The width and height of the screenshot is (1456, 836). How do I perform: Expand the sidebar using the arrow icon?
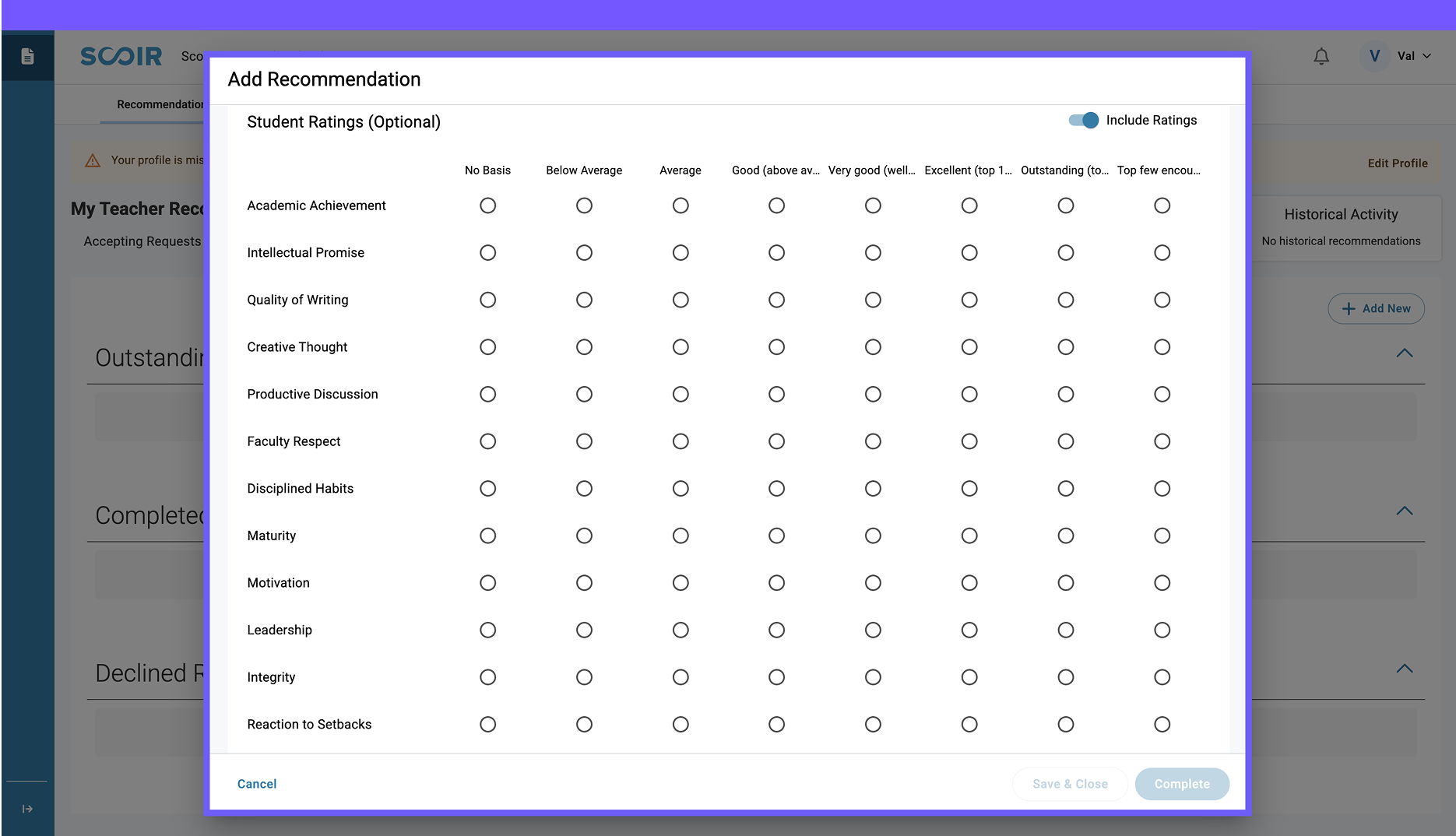27,809
